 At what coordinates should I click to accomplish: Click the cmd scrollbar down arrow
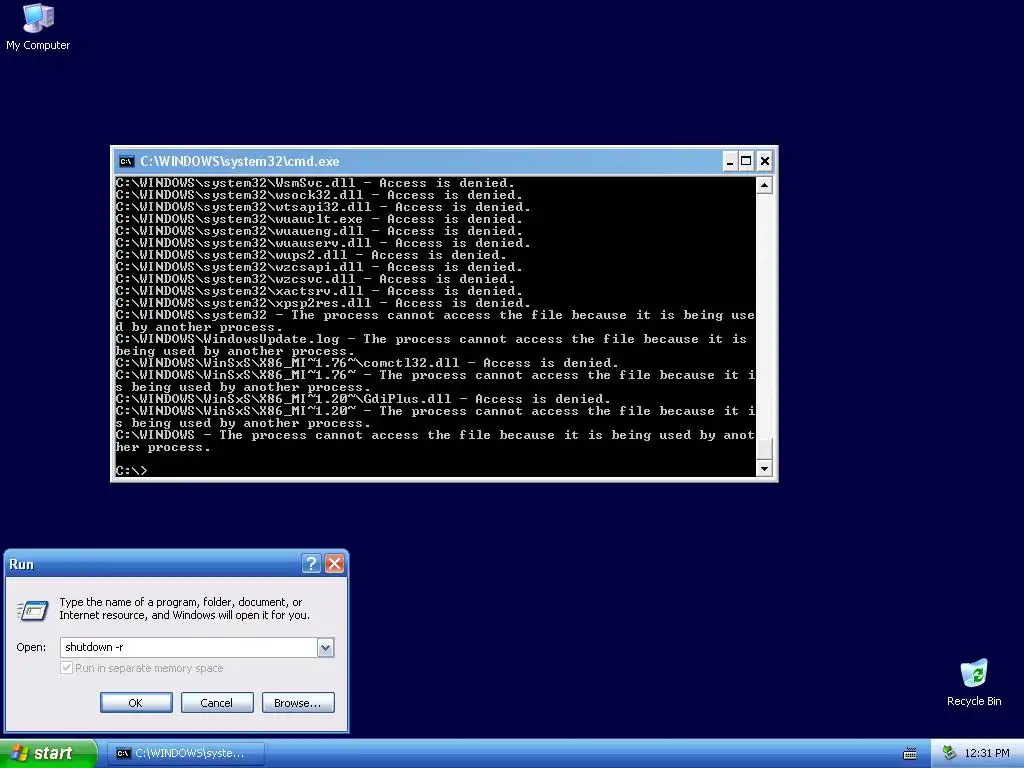(x=764, y=468)
